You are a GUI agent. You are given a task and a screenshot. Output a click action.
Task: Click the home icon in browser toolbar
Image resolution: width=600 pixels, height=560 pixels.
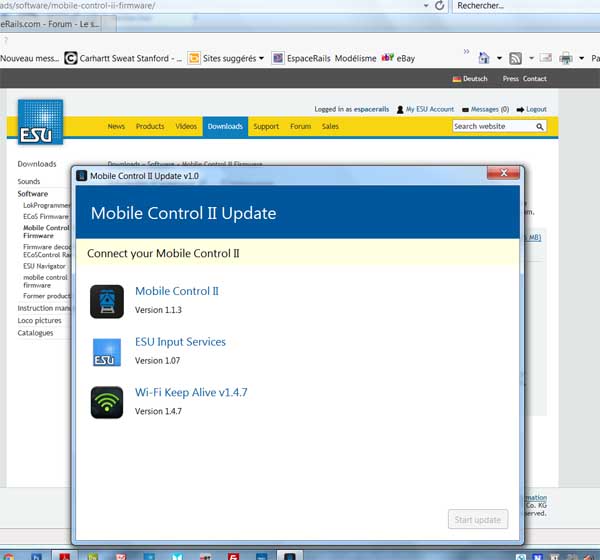point(484,58)
